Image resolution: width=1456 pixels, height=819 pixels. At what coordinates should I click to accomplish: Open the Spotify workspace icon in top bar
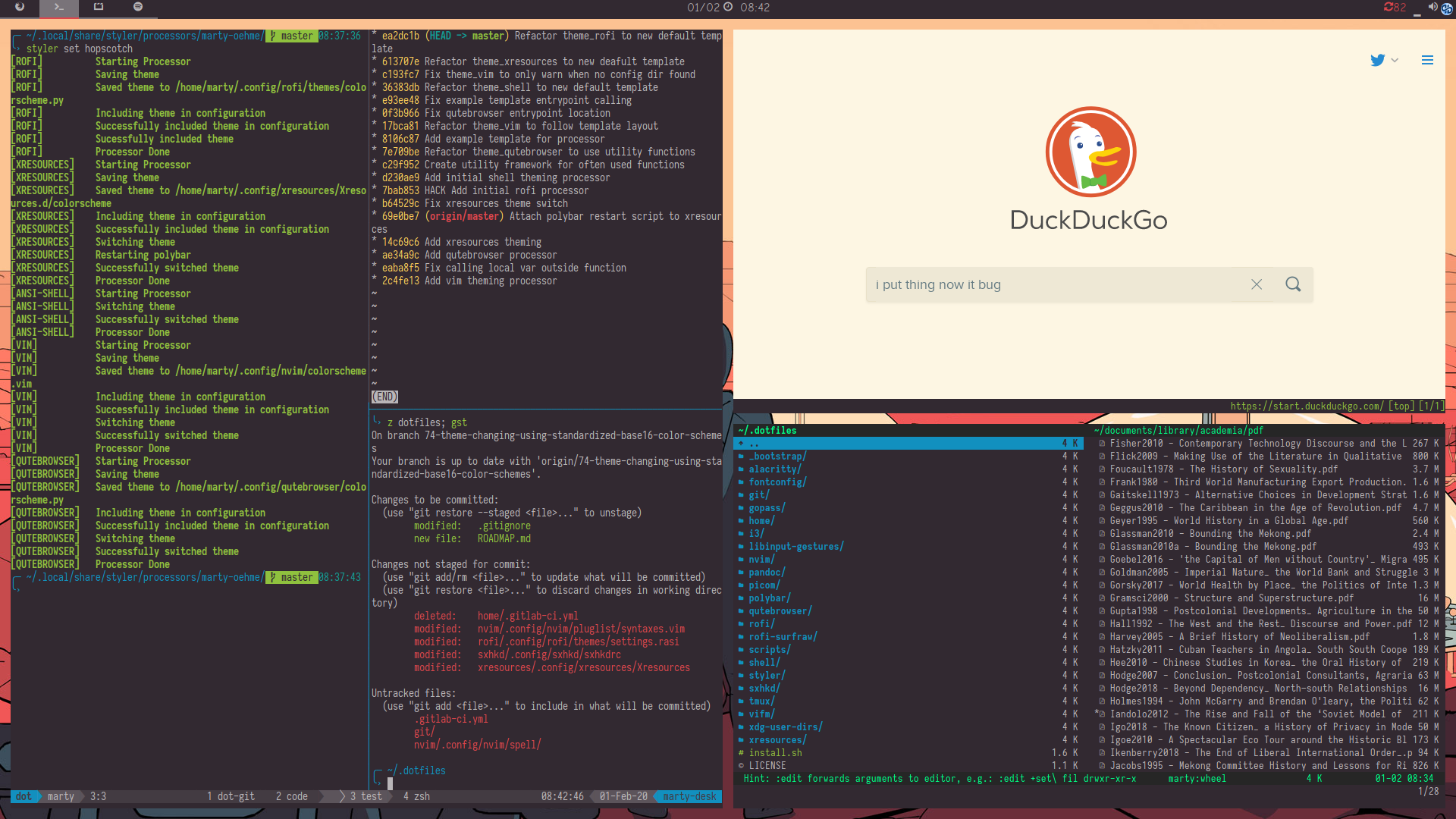[138, 7]
